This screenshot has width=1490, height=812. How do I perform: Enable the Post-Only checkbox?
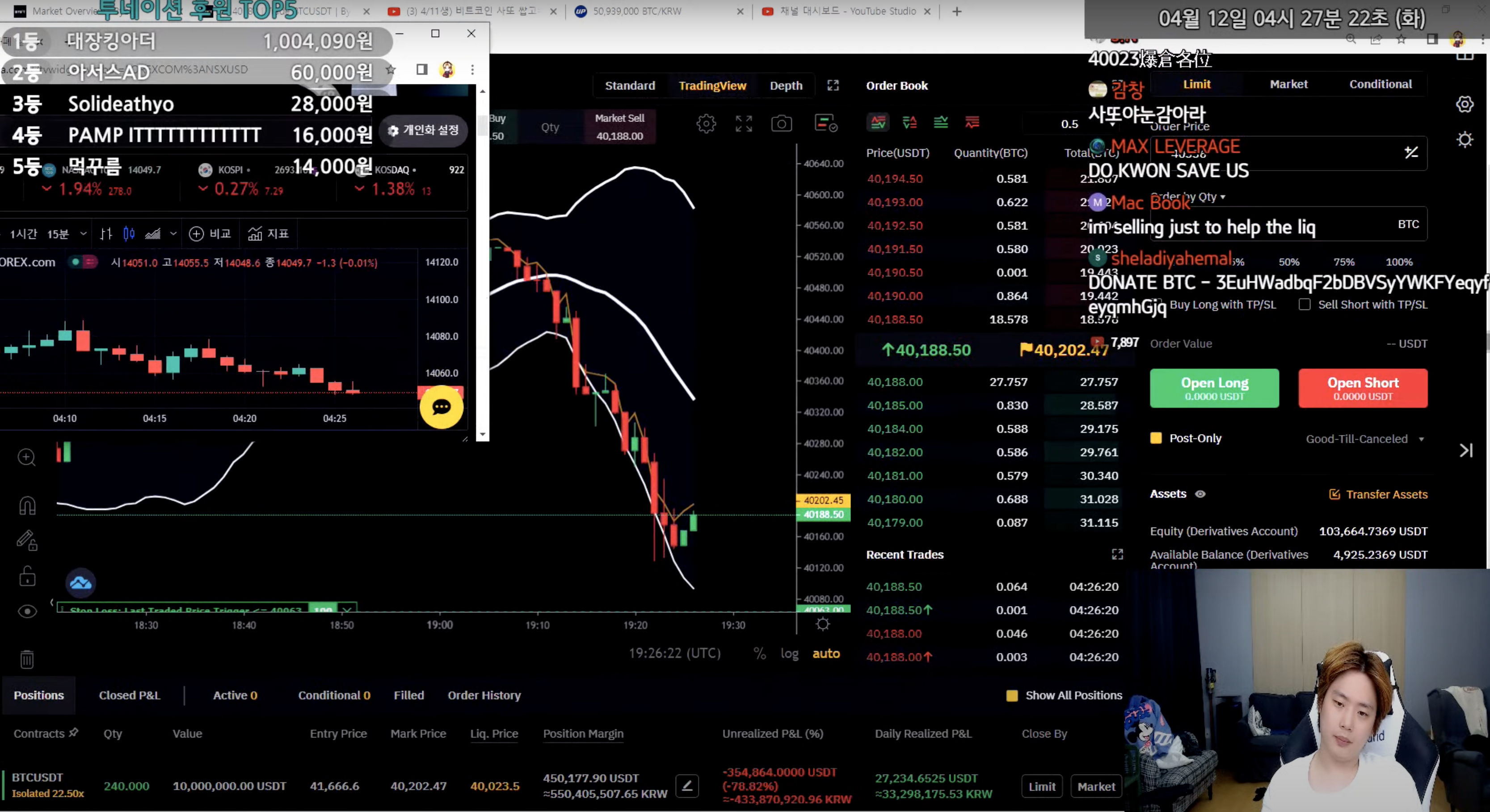[x=1156, y=438]
